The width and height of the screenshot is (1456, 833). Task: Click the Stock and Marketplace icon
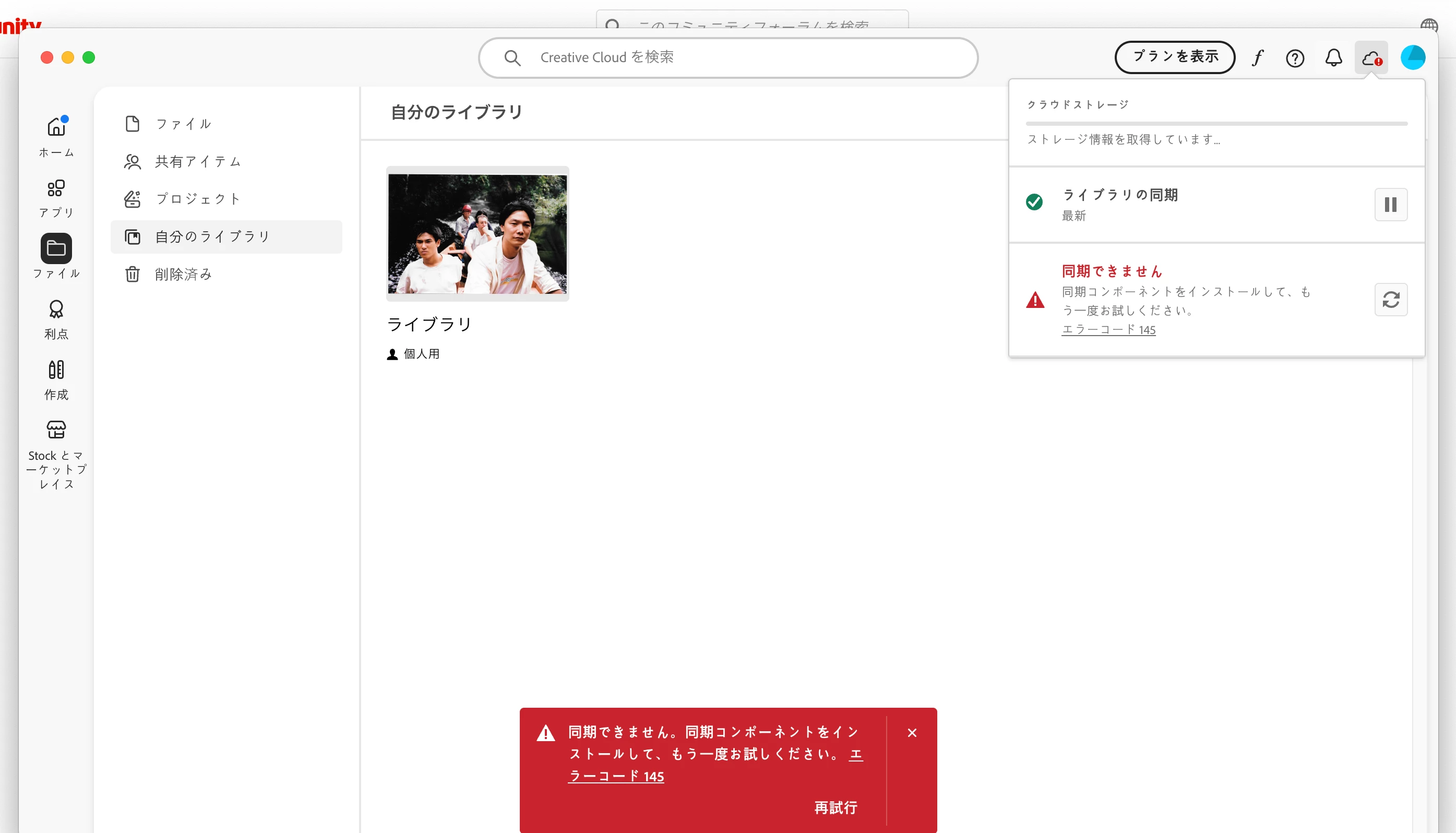click(56, 430)
